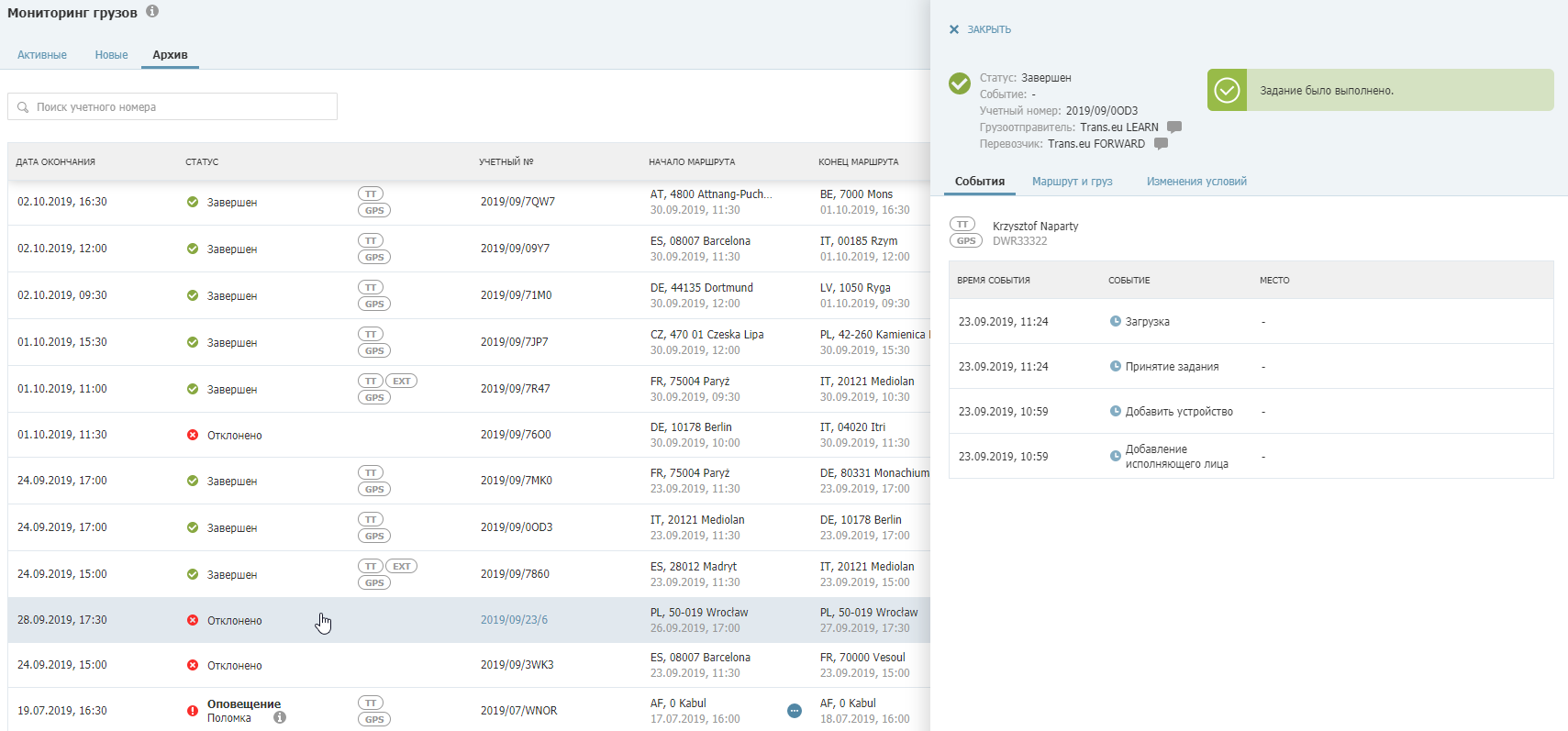Viewport: 1568px width, 731px height.
Task: Select order 2019/09/76O0
Action: click(516, 435)
